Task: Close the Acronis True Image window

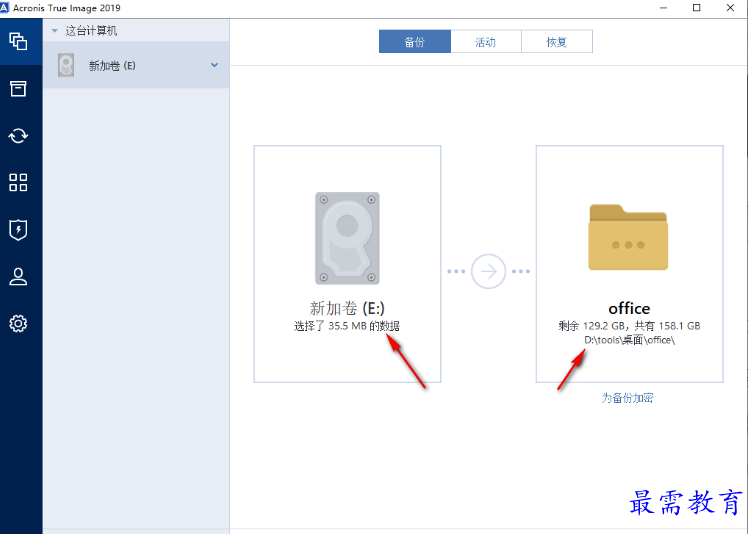Action: point(730,8)
